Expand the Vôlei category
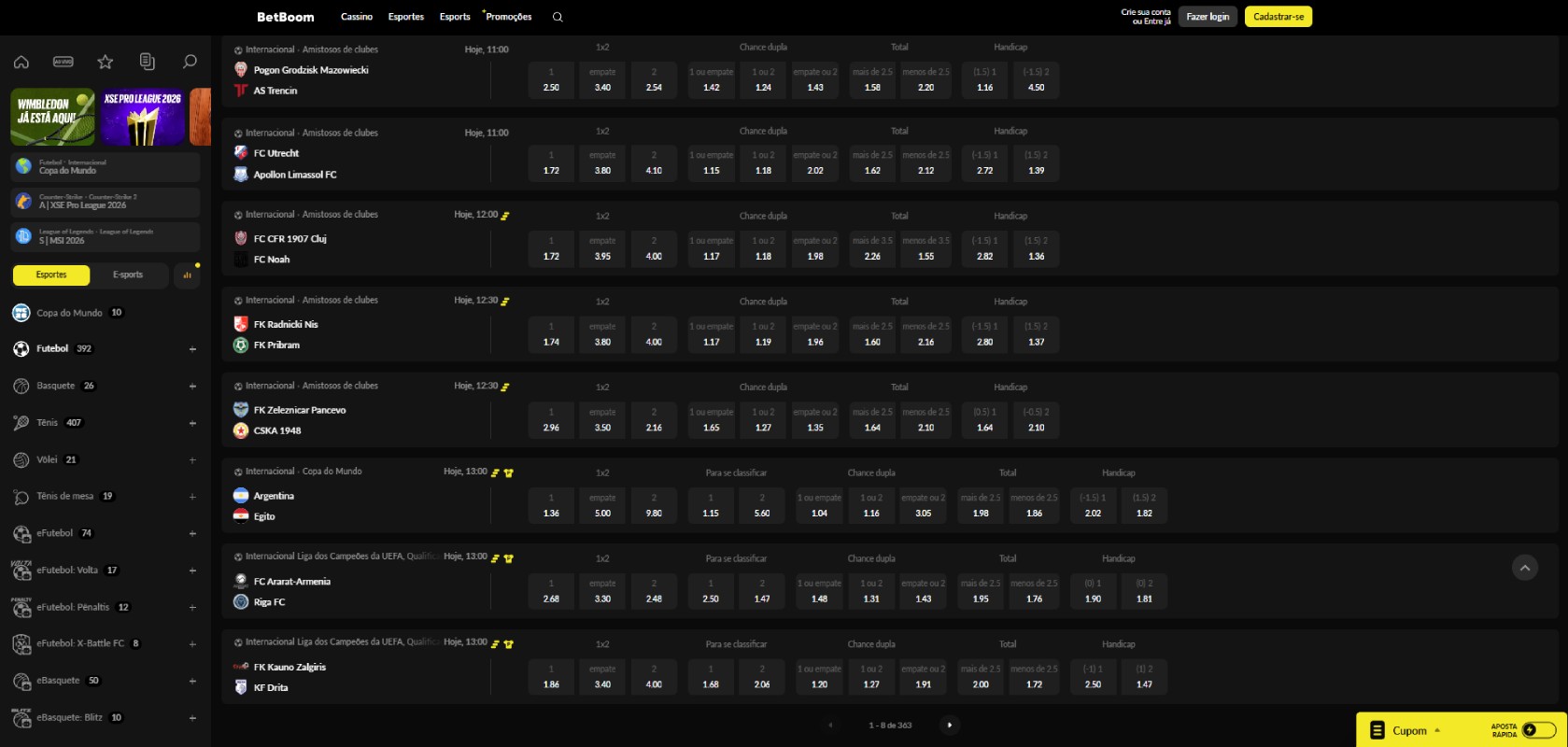 pyautogui.click(x=192, y=459)
